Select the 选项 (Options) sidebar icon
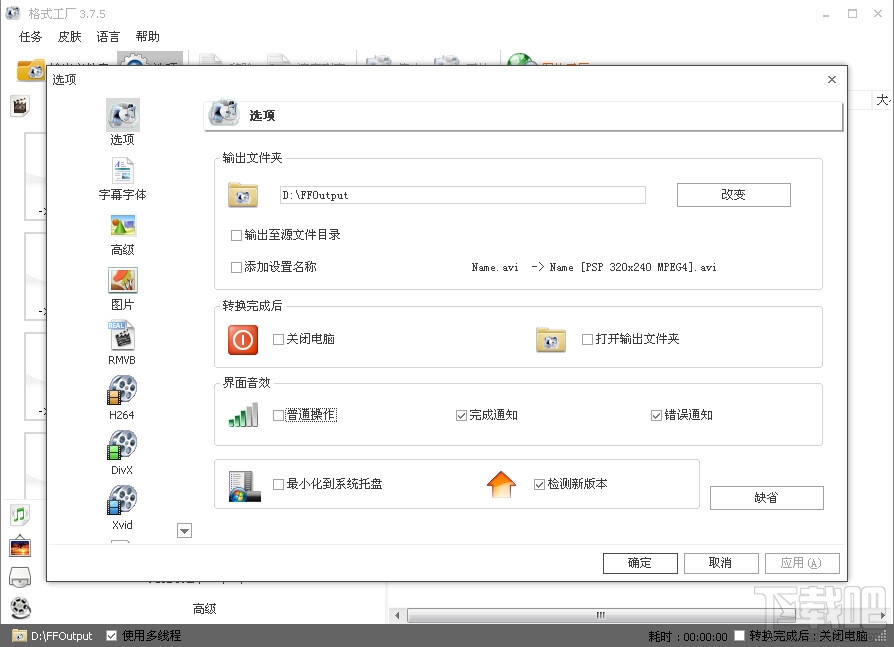Viewport: 894px width, 647px height. [122, 114]
